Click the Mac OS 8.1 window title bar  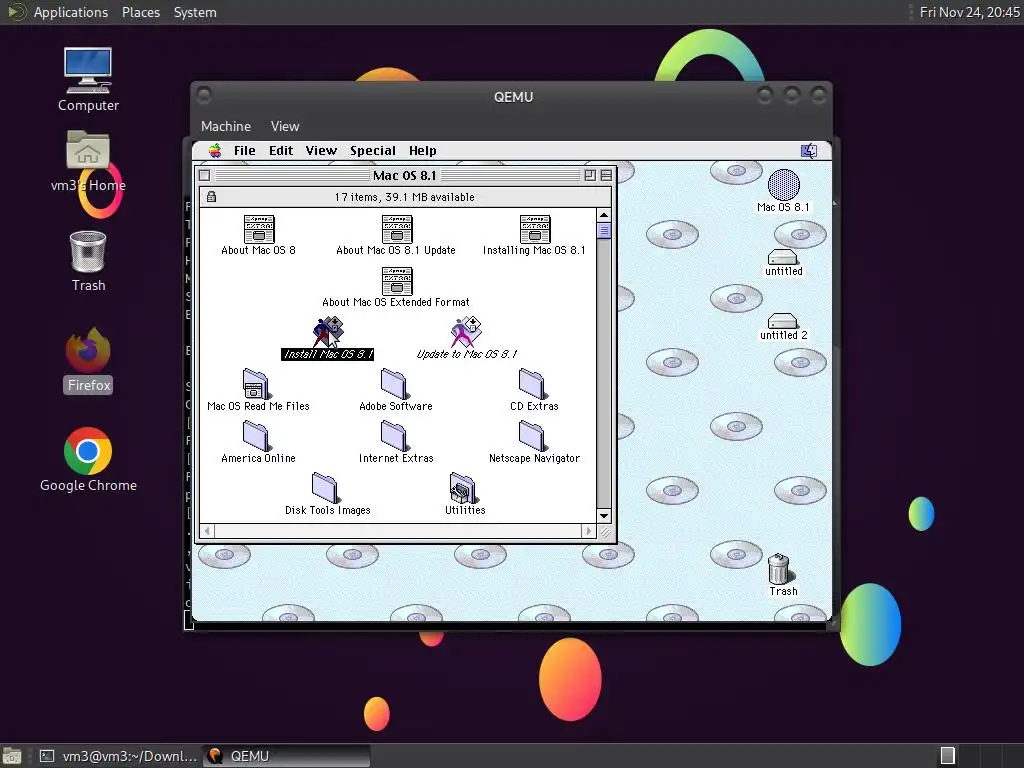[x=404, y=176]
